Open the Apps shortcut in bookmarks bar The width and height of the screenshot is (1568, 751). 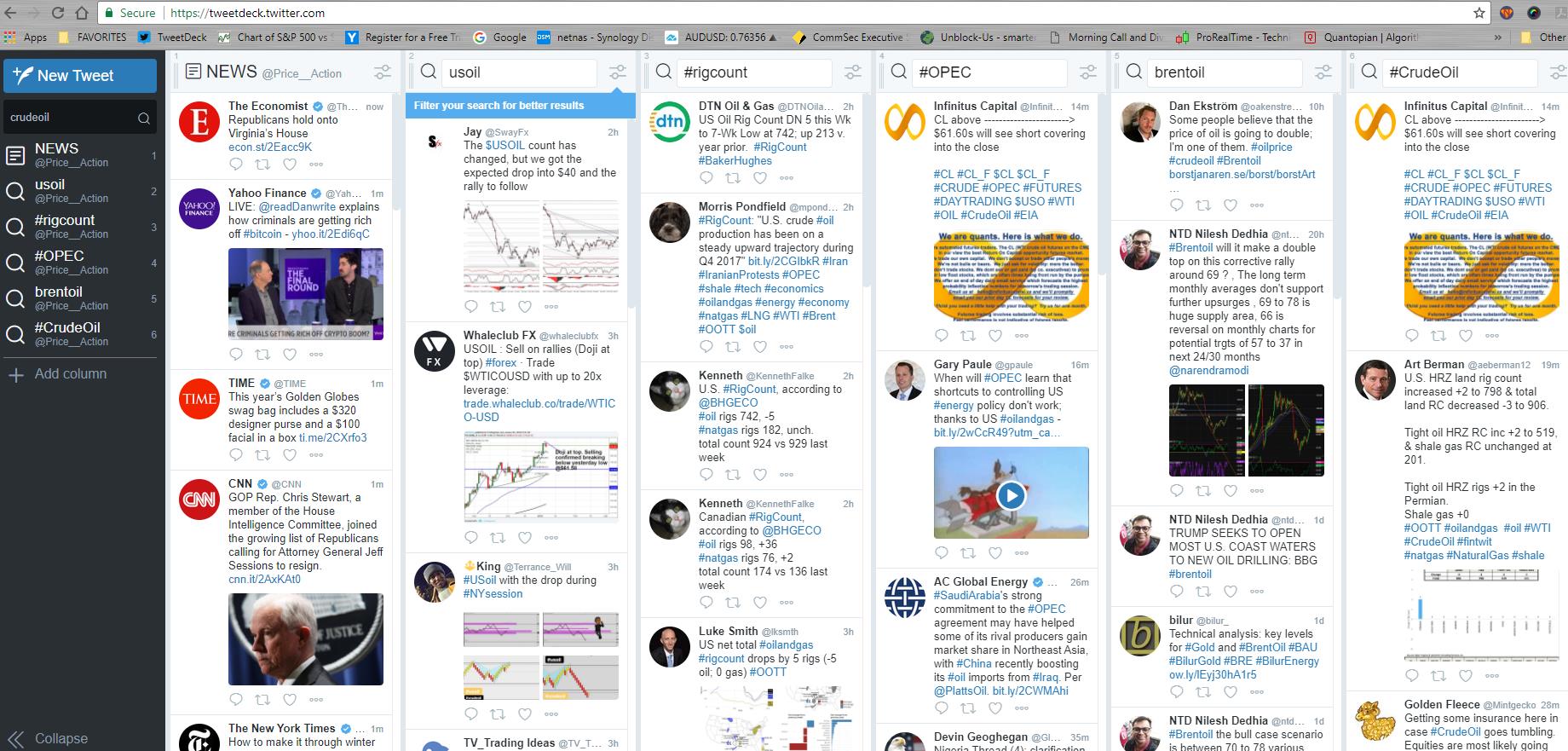pos(26,38)
